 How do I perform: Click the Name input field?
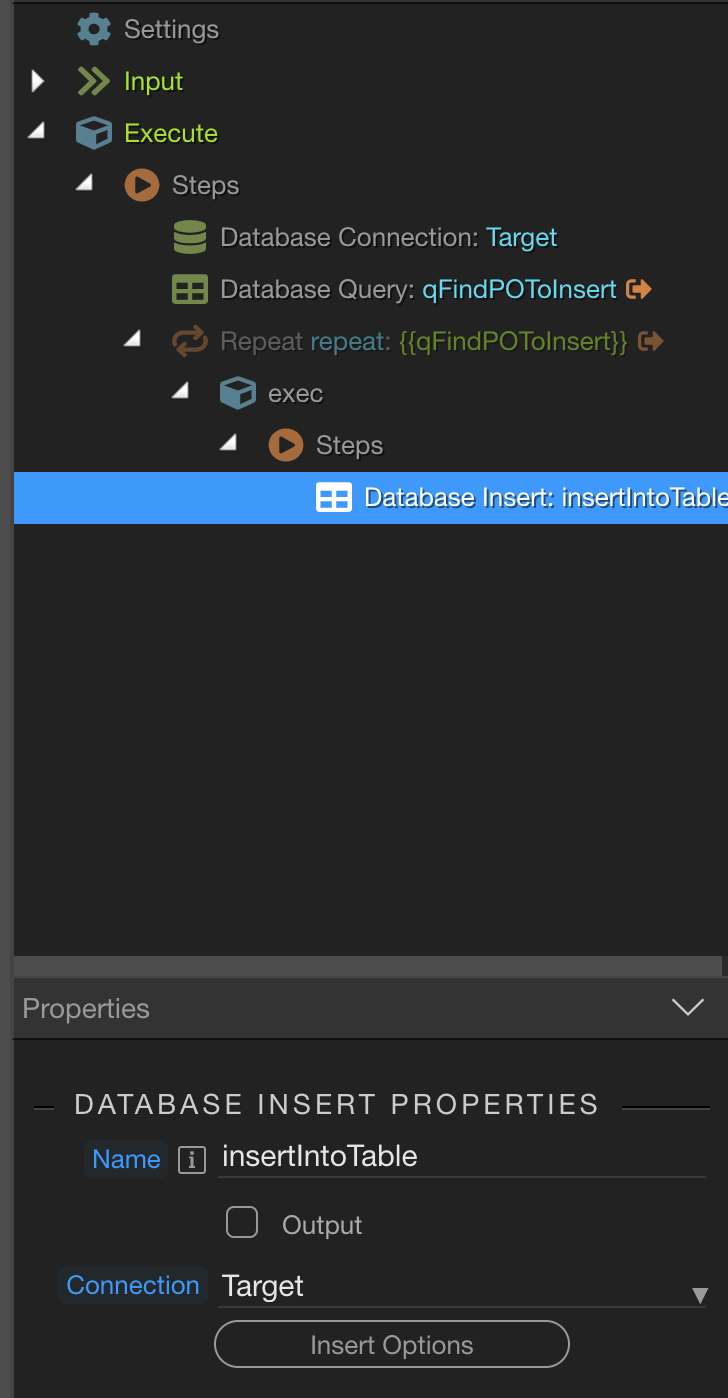(462, 1157)
